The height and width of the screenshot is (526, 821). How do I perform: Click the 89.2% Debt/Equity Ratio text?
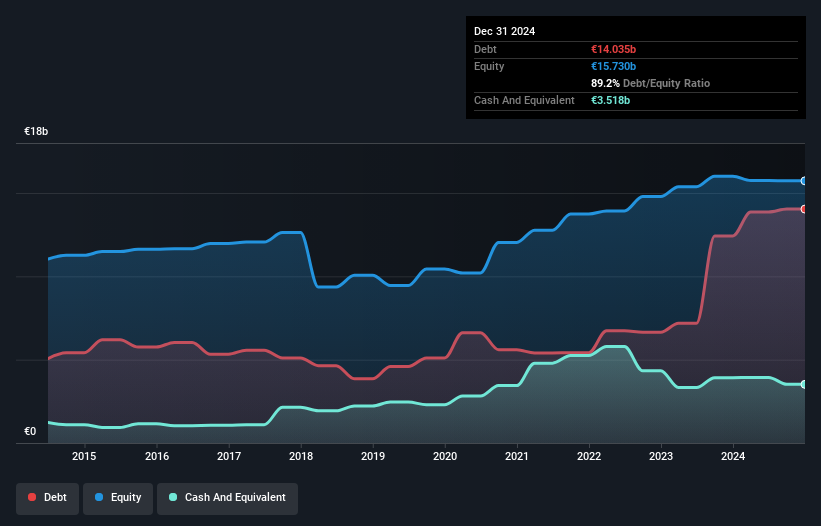click(x=650, y=83)
